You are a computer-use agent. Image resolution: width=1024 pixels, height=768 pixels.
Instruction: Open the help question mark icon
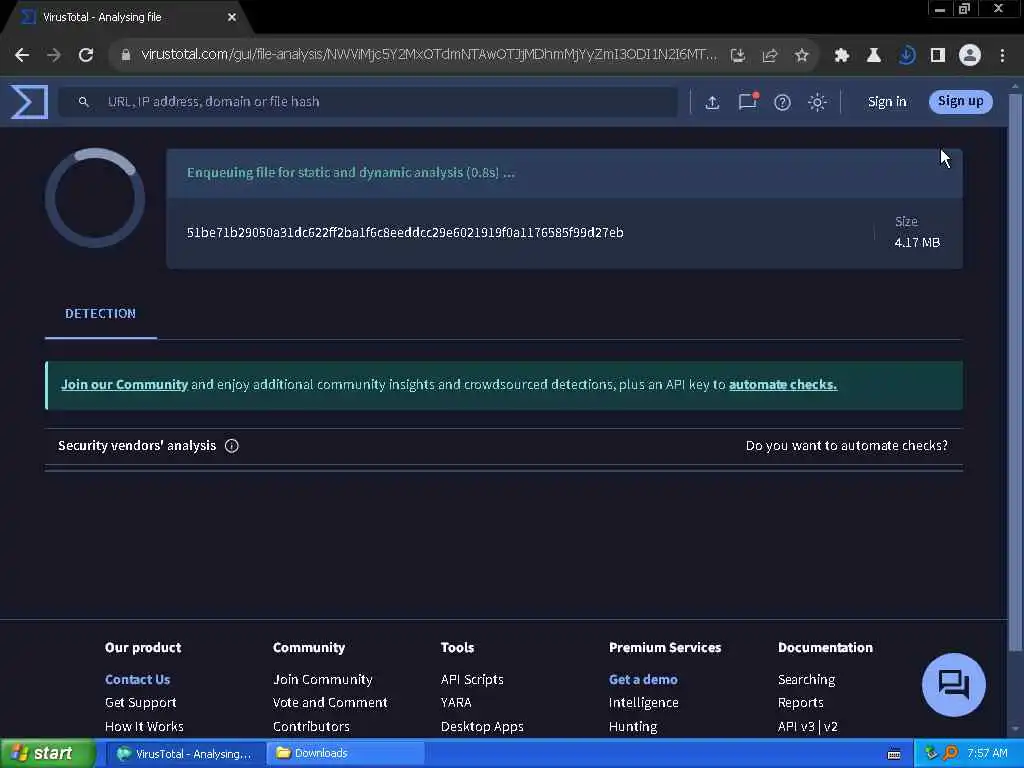782,102
